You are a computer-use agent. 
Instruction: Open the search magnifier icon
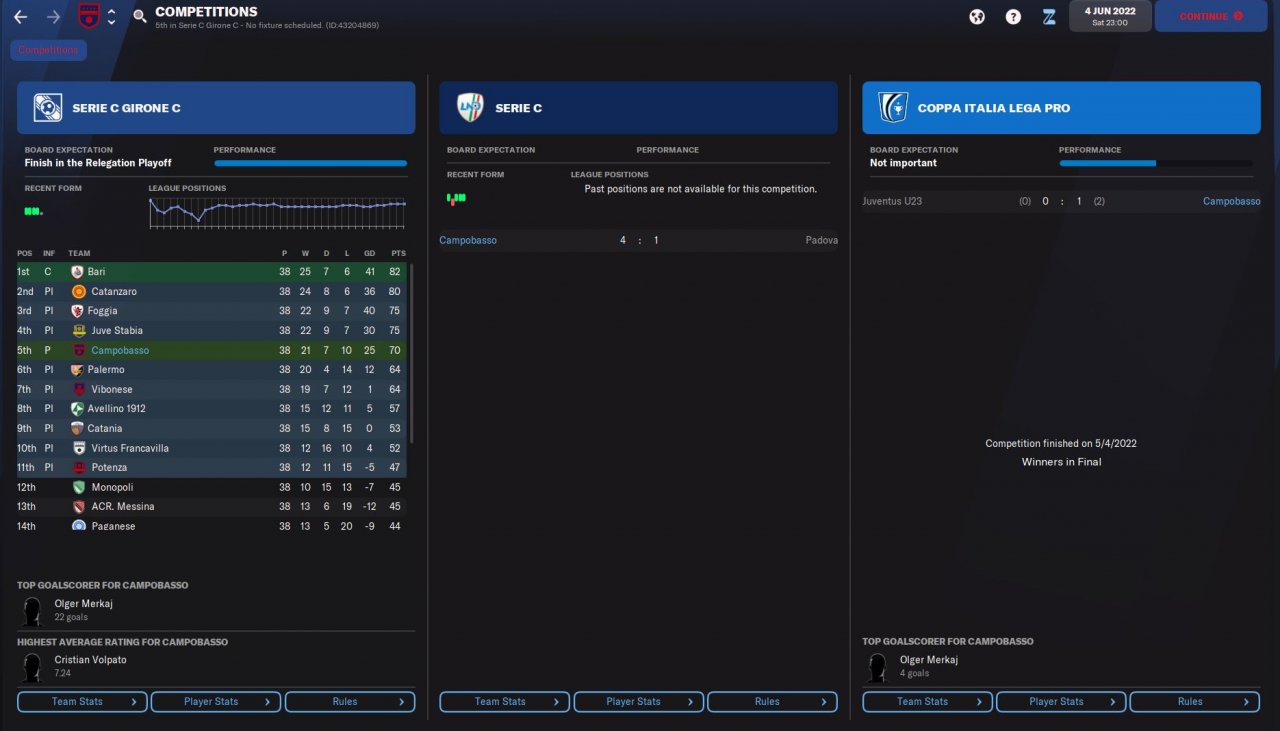pyautogui.click(x=140, y=16)
